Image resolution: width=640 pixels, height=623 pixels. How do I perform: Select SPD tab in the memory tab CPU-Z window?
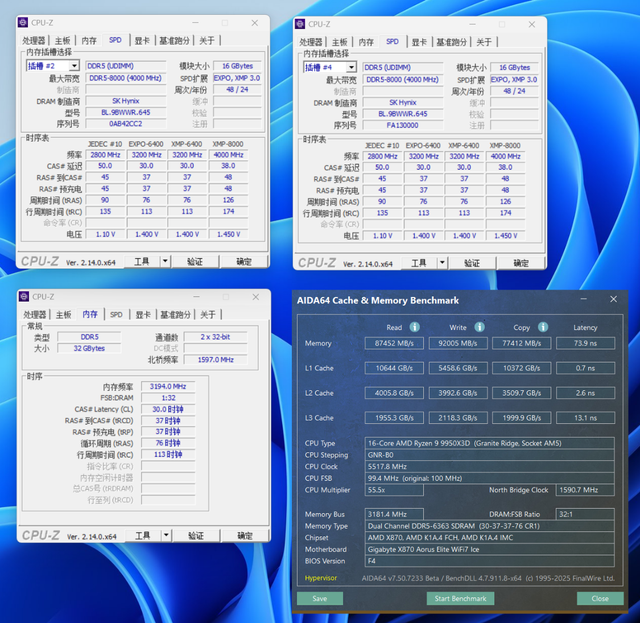[x=116, y=314]
